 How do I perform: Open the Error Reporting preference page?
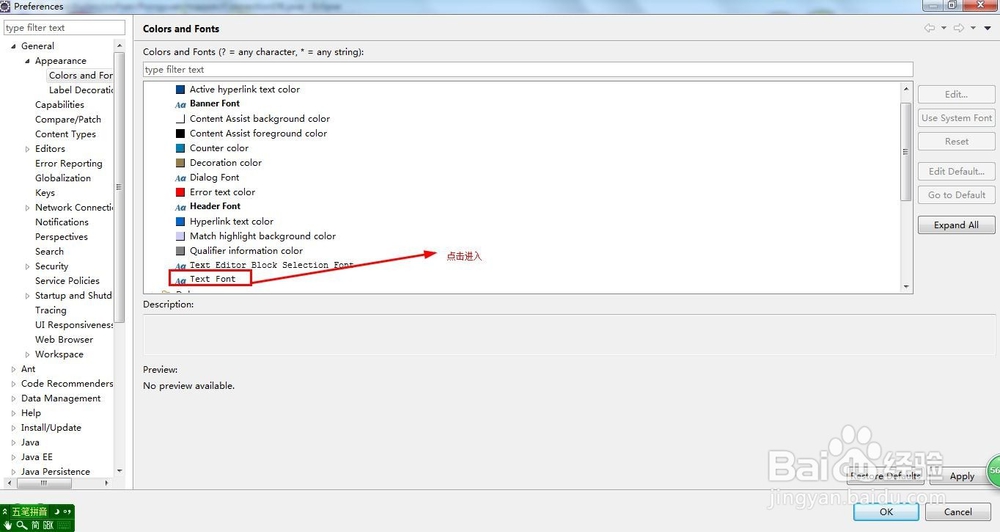(x=68, y=163)
